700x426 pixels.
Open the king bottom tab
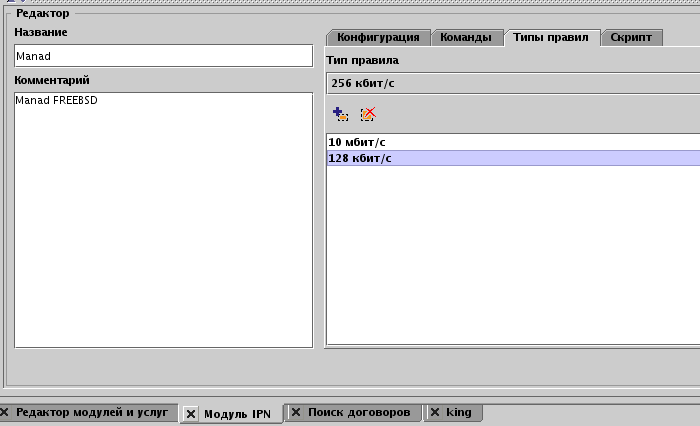click(x=459, y=412)
